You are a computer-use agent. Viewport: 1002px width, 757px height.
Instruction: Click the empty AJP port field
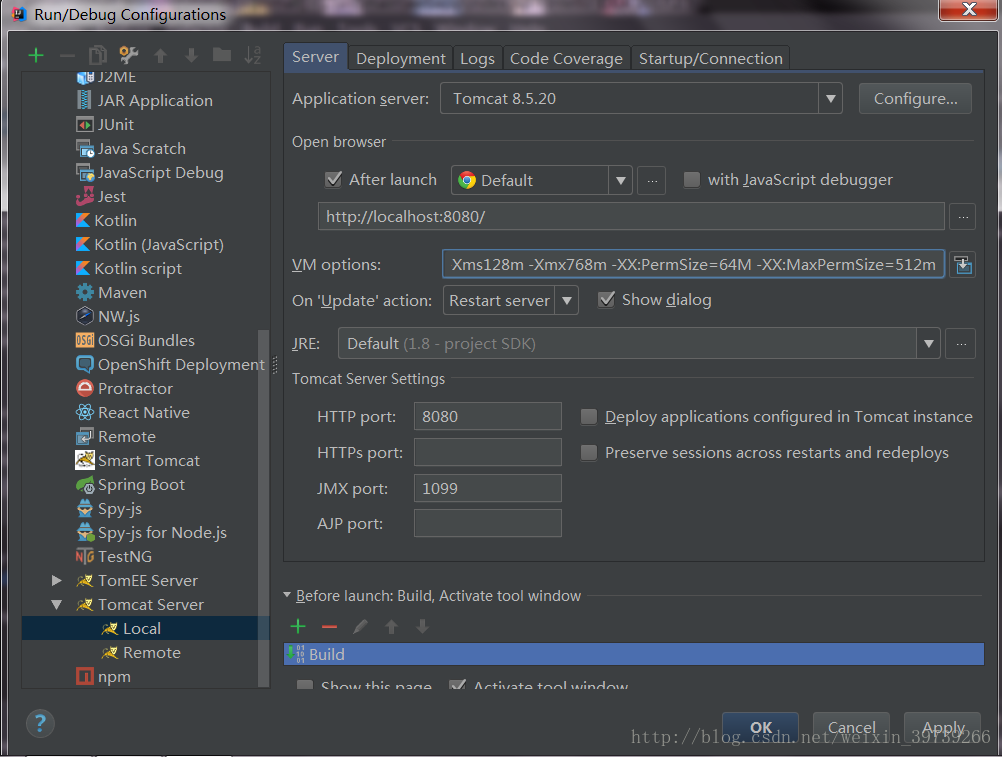pos(488,523)
